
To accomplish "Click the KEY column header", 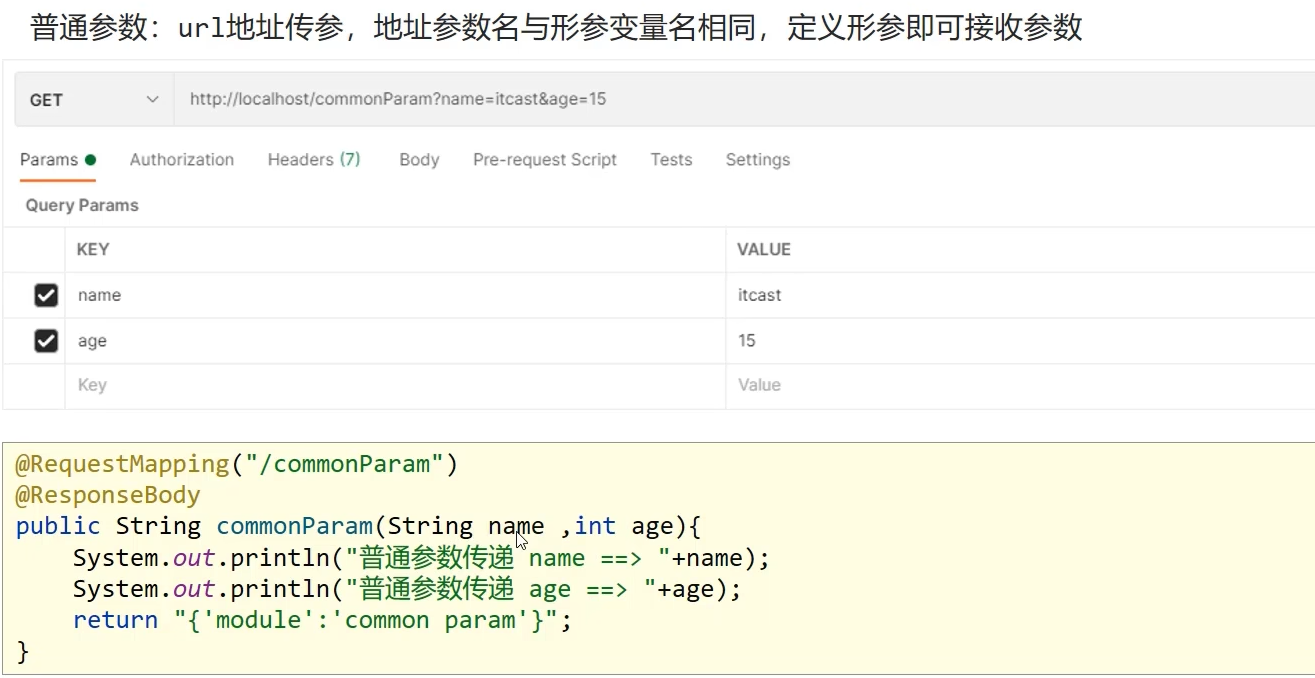I will tap(93, 250).
